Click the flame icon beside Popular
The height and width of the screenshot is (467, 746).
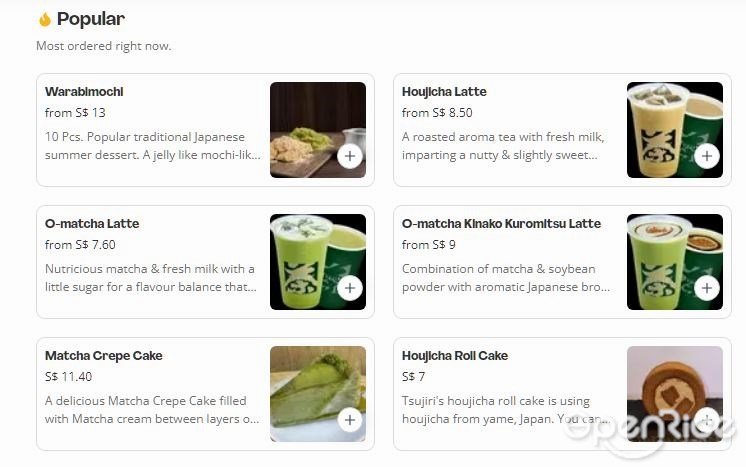[45, 19]
